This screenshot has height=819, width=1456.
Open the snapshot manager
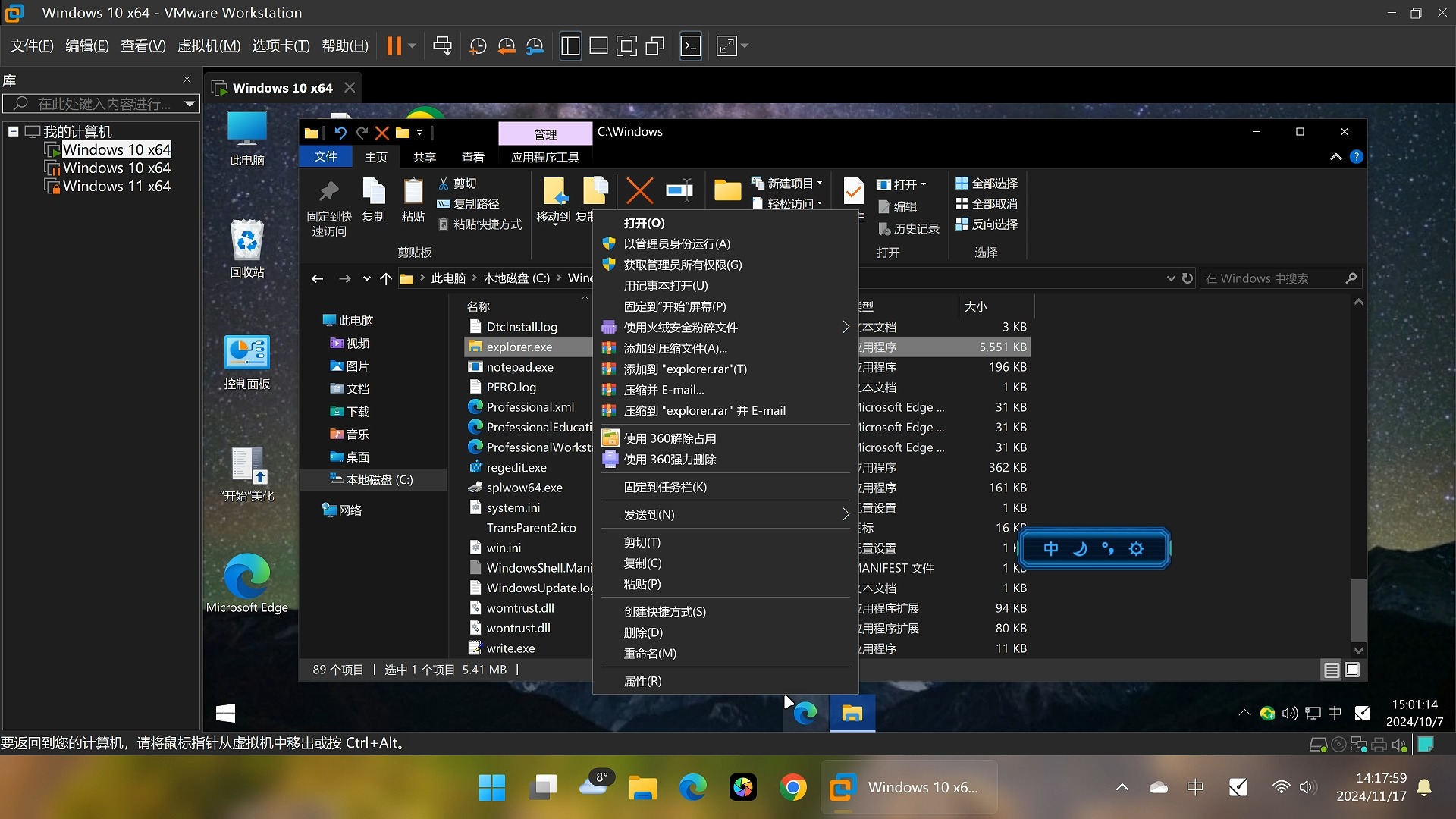(535, 46)
